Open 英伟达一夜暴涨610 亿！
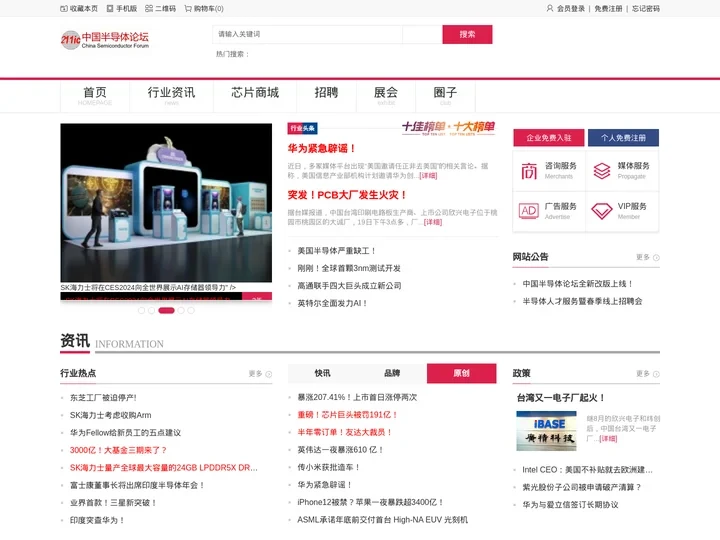720x540 pixels. point(340,450)
